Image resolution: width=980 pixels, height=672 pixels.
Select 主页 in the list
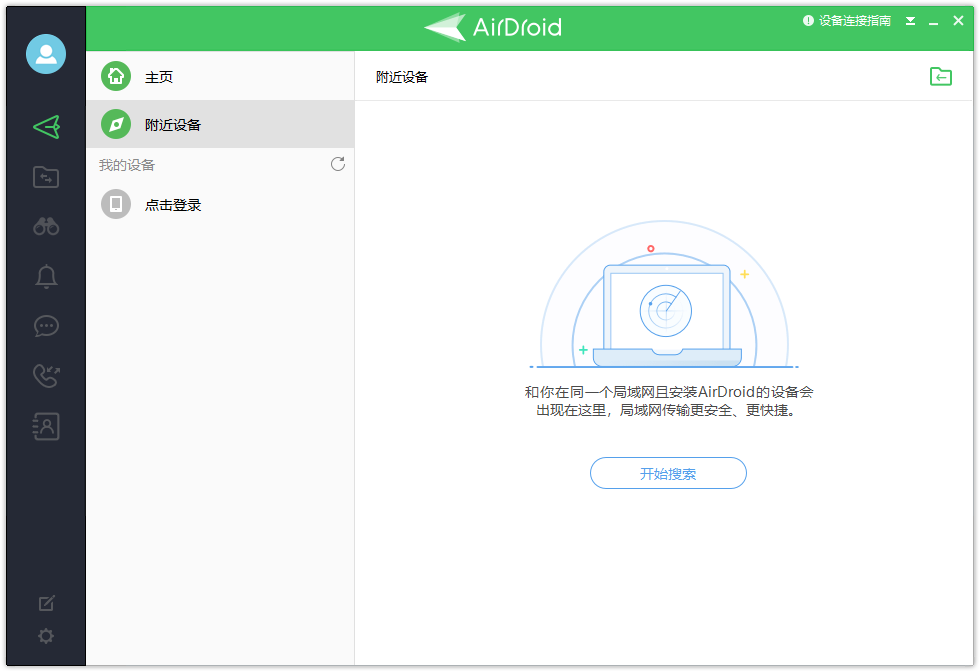pos(220,76)
